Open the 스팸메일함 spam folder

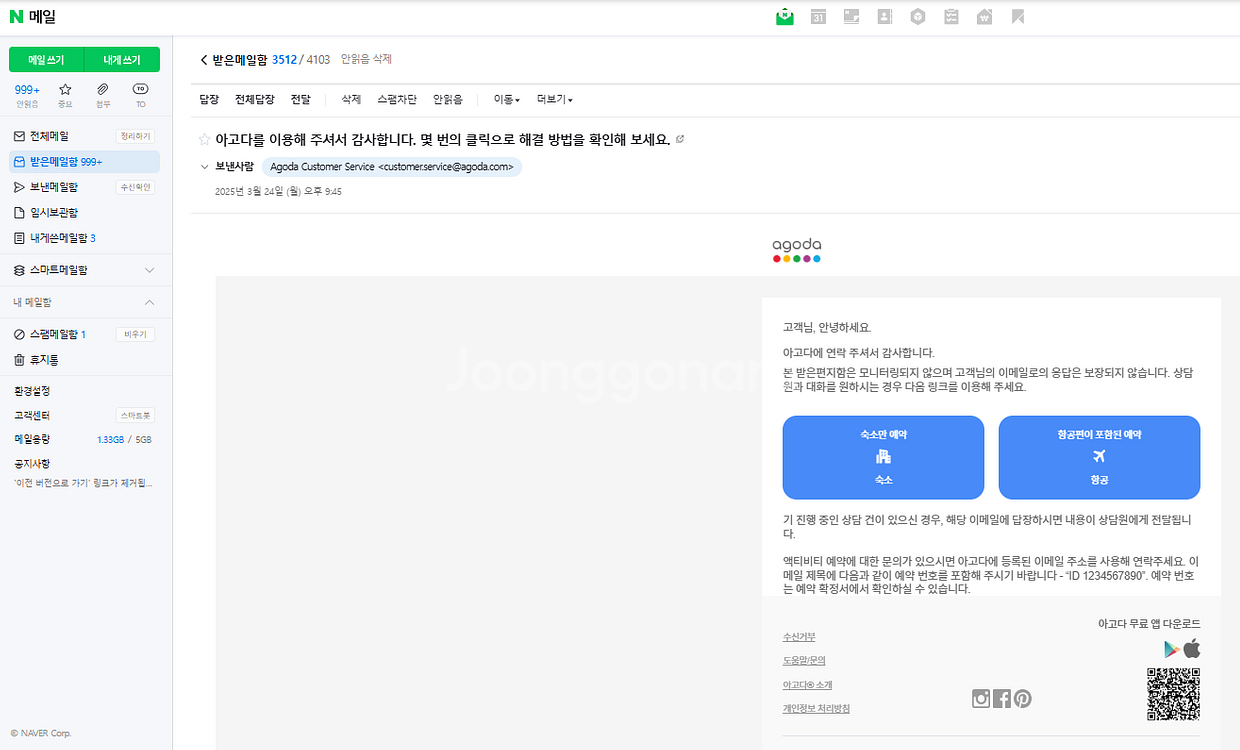pos(57,334)
